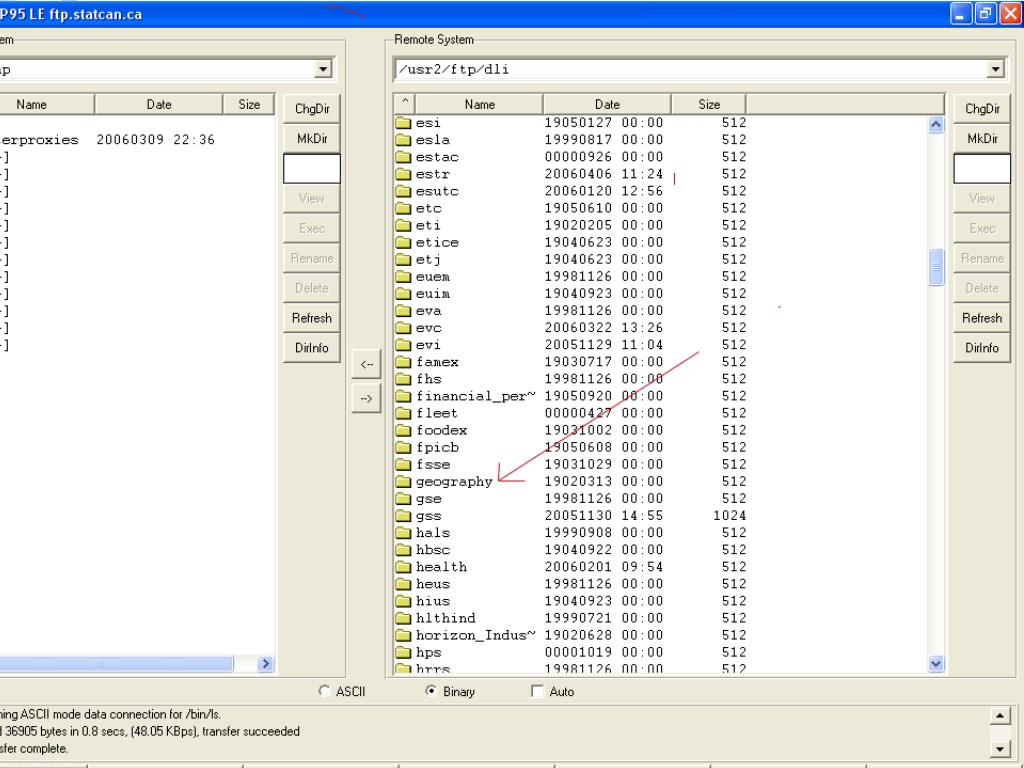Click the fhs folder icon
The image size is (1024, 768).
pos(403,379)
